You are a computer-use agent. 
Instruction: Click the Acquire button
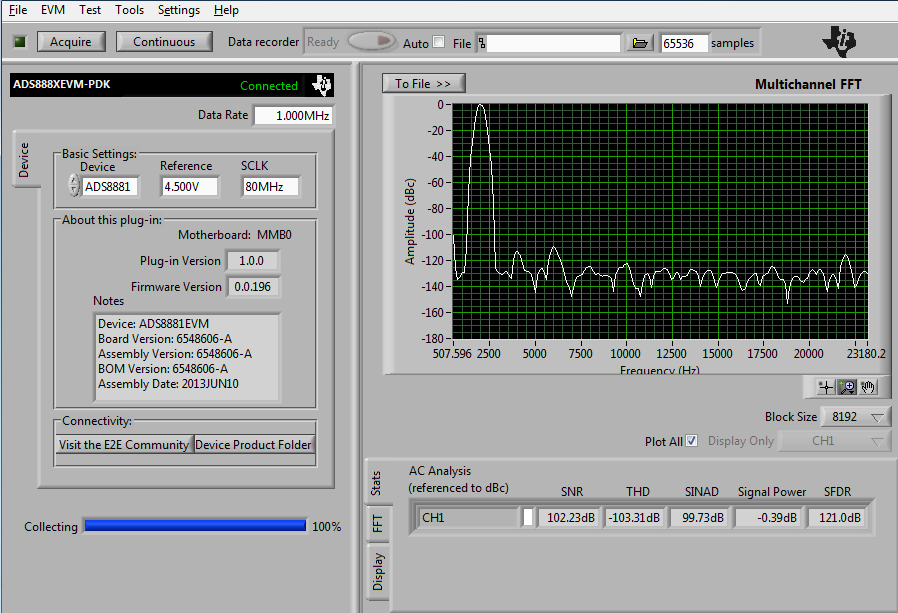coord(71,42)
